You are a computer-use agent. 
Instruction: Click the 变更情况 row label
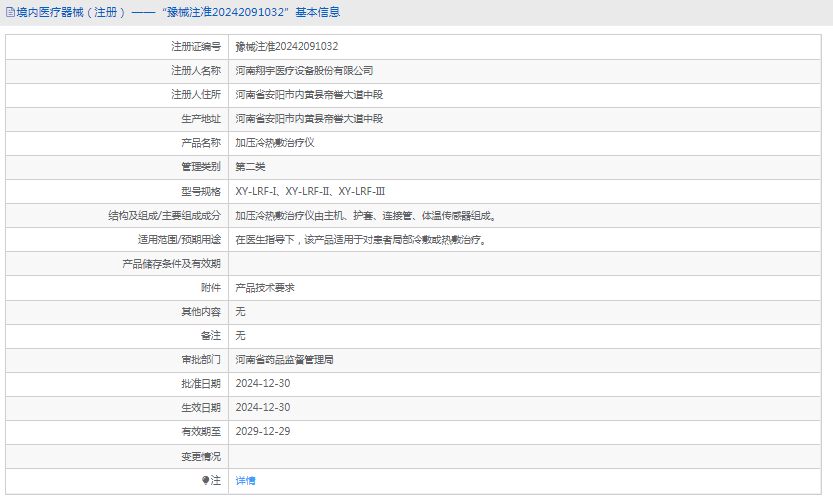click(x=201, y=457)
